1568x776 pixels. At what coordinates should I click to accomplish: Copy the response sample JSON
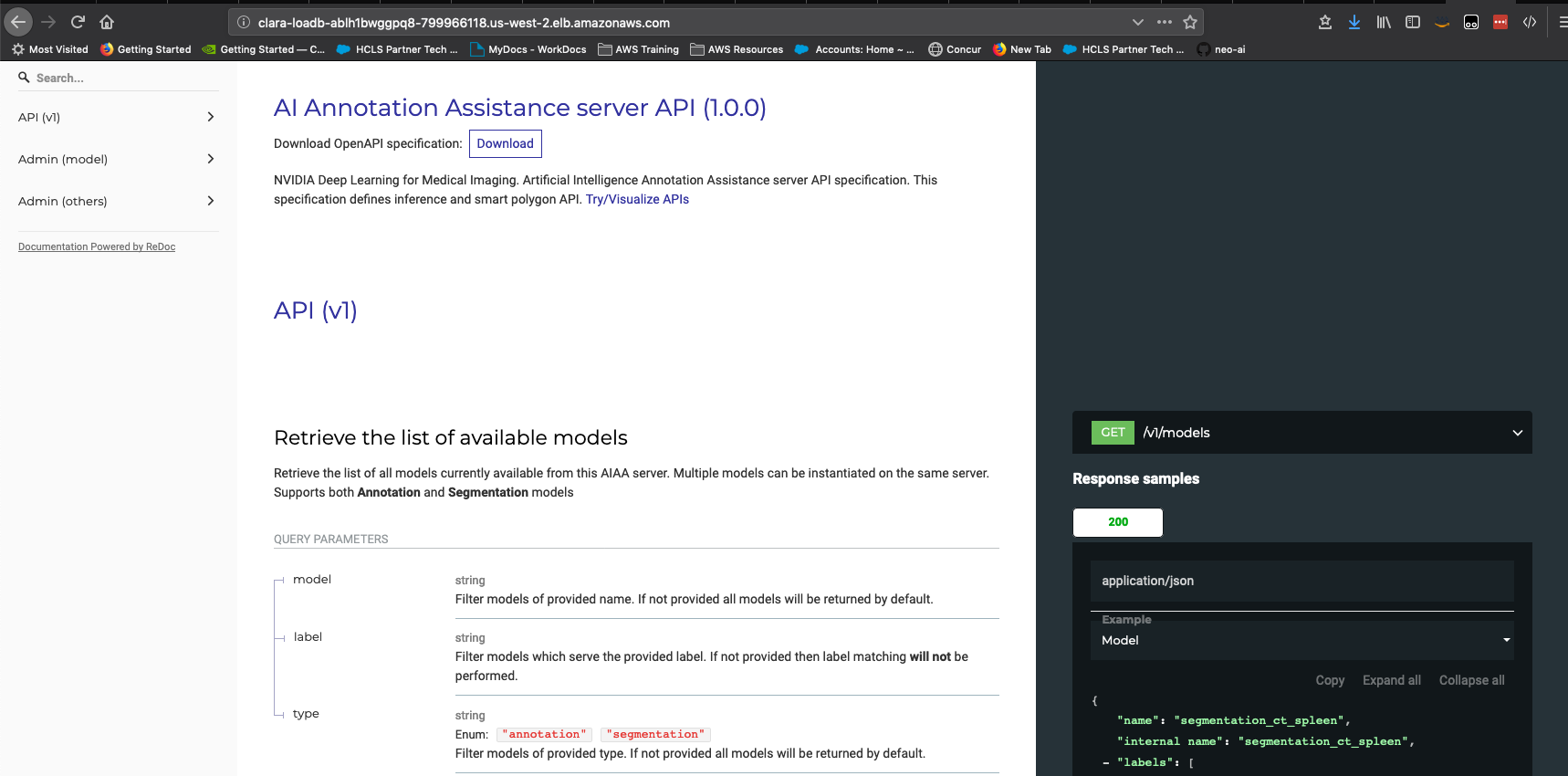1330,680
